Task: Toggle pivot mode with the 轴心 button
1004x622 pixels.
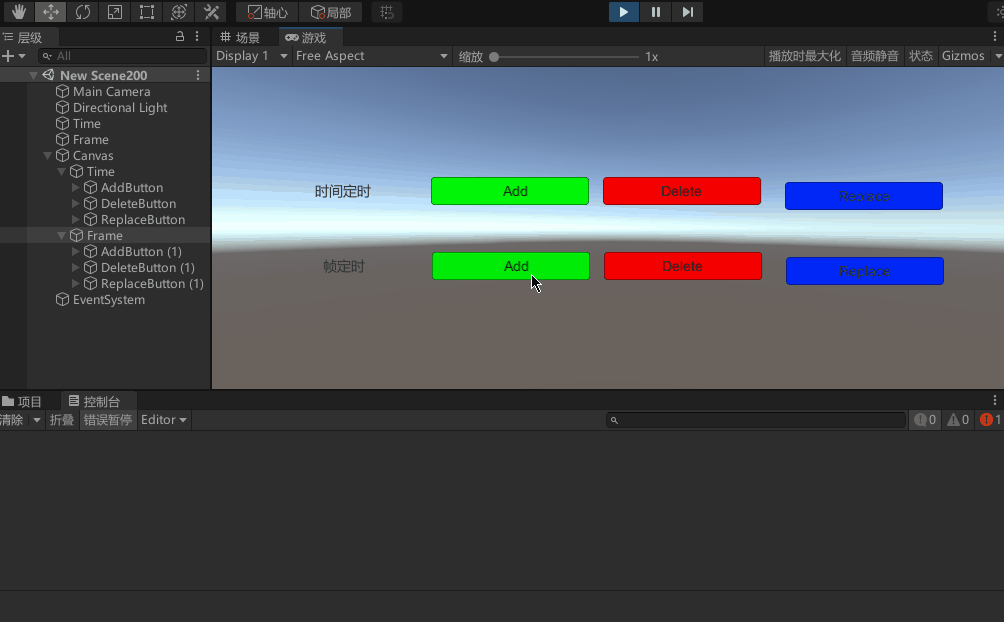Action: (x=268, y=12)
